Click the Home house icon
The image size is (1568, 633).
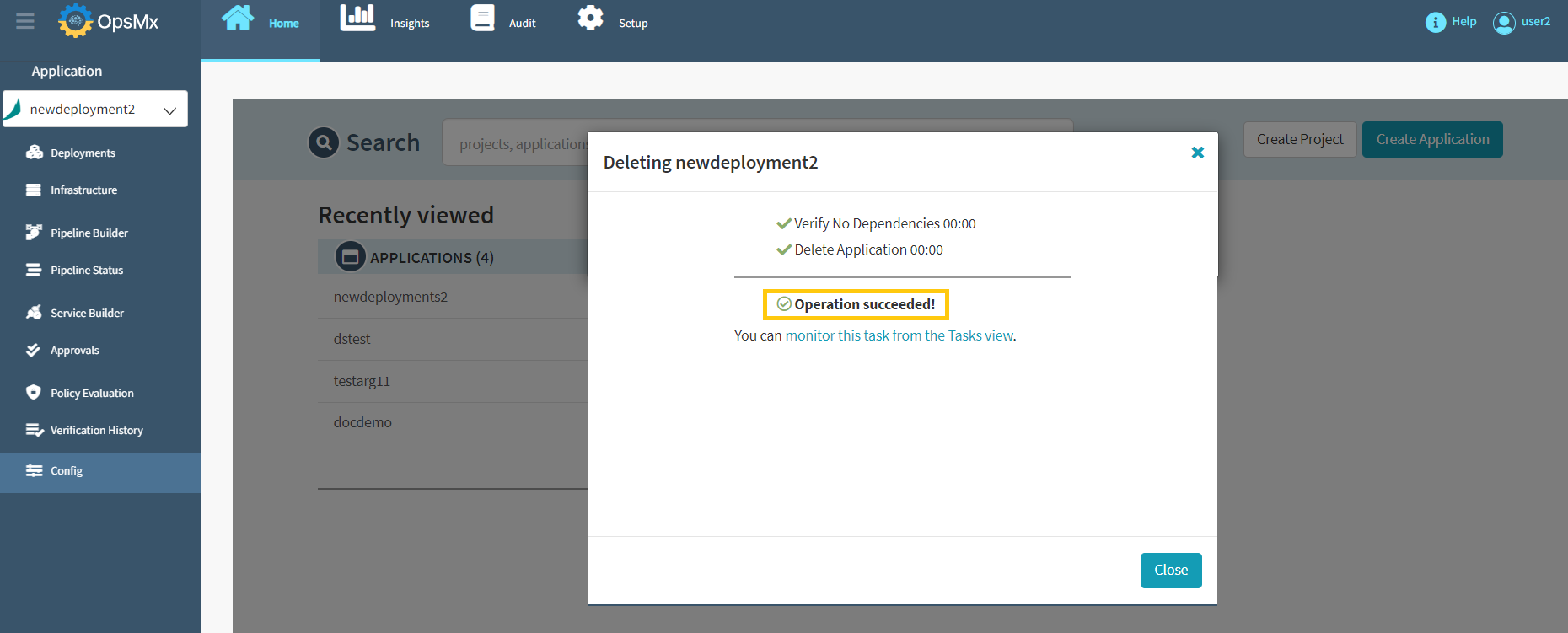(237, 18)
